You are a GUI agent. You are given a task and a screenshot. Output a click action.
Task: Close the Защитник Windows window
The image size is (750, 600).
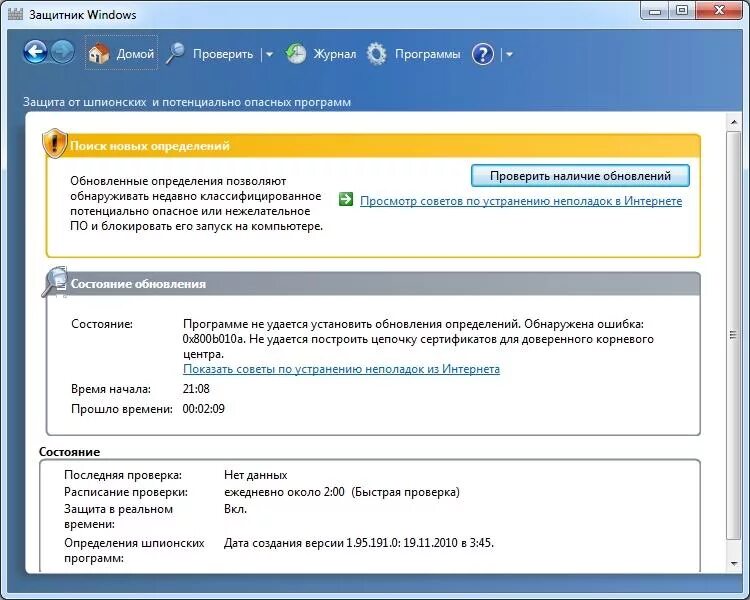719,11
